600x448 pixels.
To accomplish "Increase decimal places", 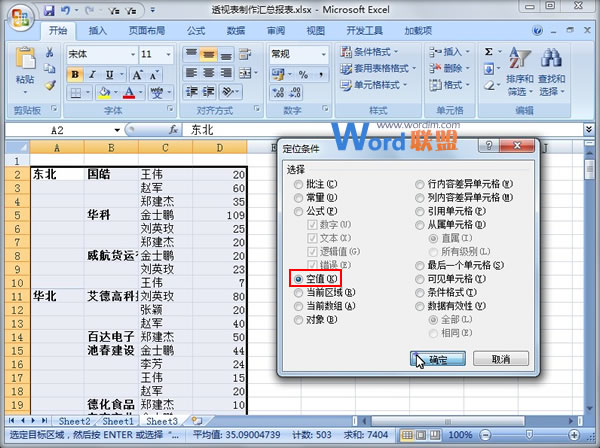I will click(278, 92).
